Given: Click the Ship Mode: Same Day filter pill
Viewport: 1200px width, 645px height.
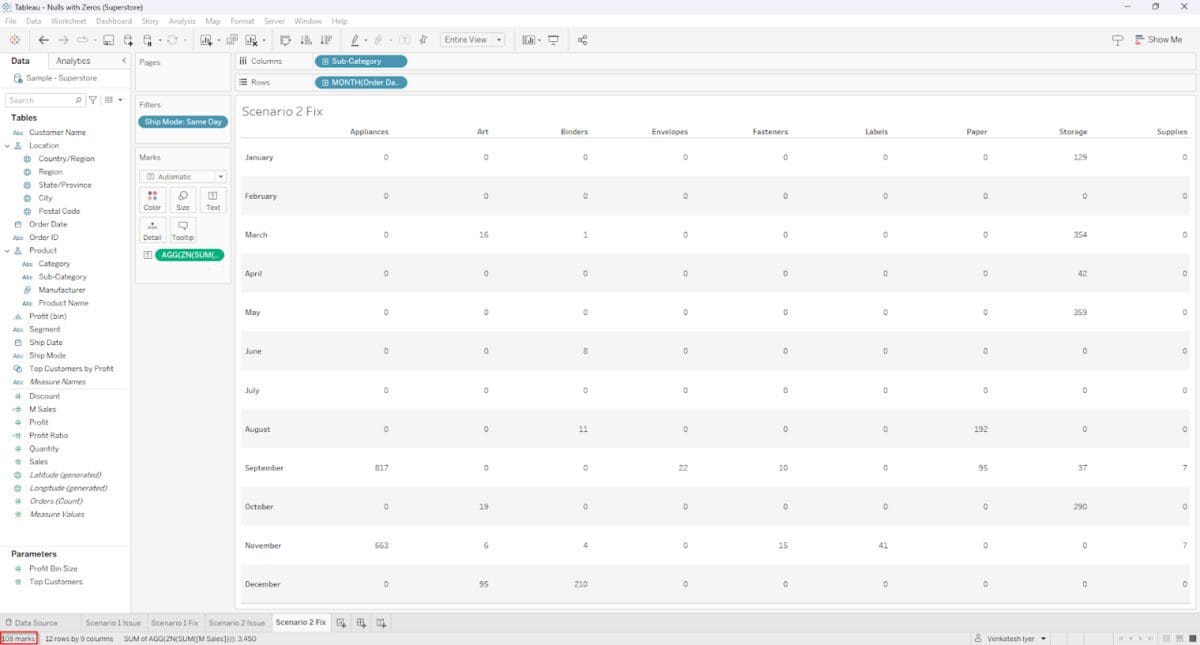Looking at the screenshot, I should click(183, 122).
